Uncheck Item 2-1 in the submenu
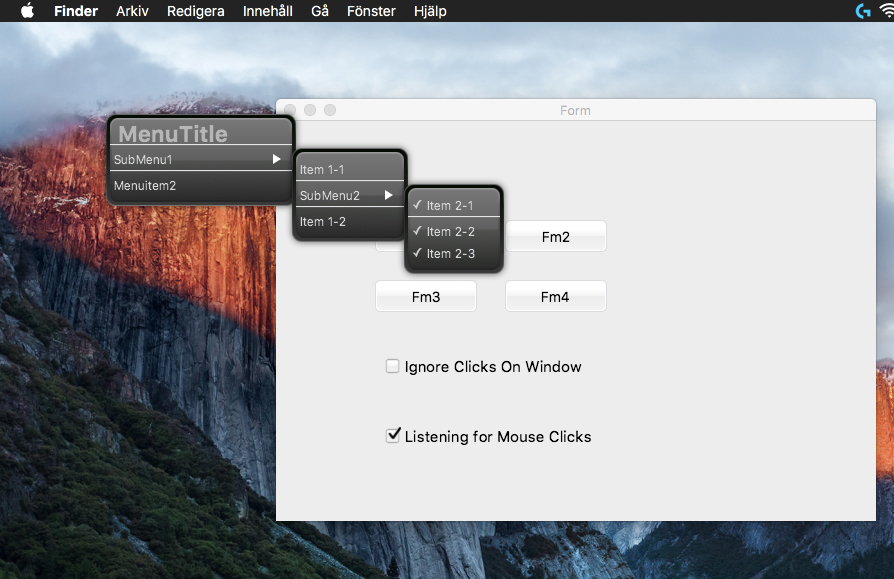 pos(453,205)
